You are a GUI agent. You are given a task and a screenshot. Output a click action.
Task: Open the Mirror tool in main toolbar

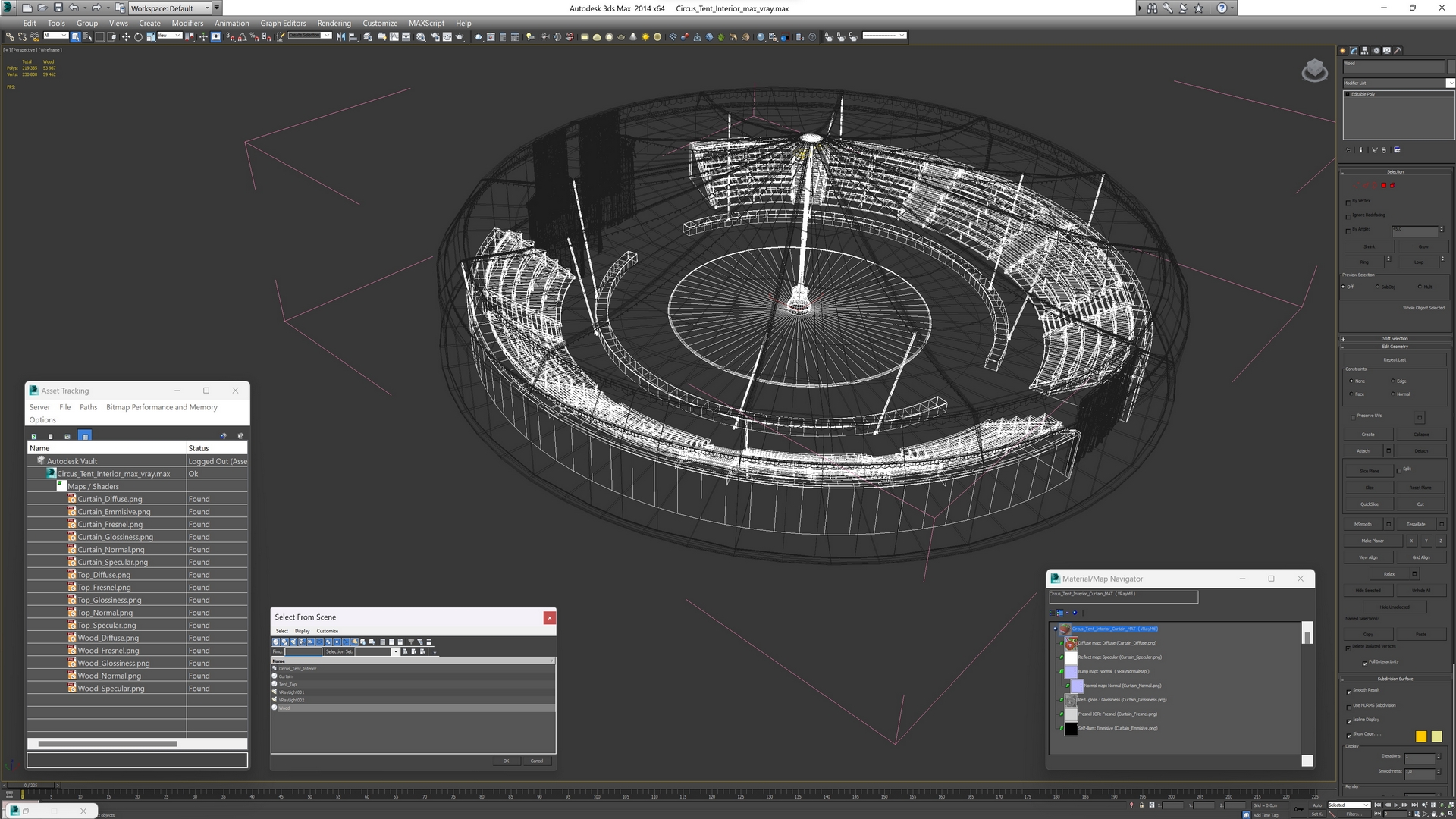point(340,36)
